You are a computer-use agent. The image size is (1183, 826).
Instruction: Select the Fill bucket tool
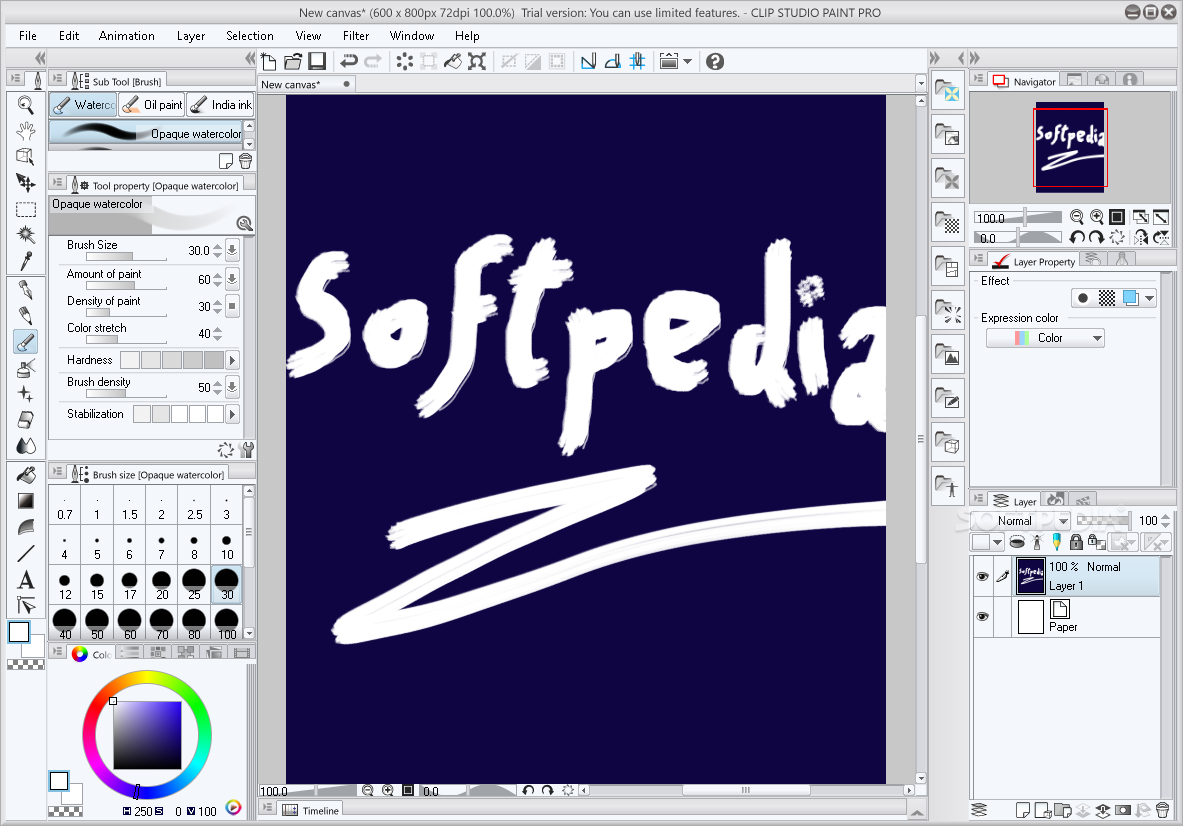26,474
